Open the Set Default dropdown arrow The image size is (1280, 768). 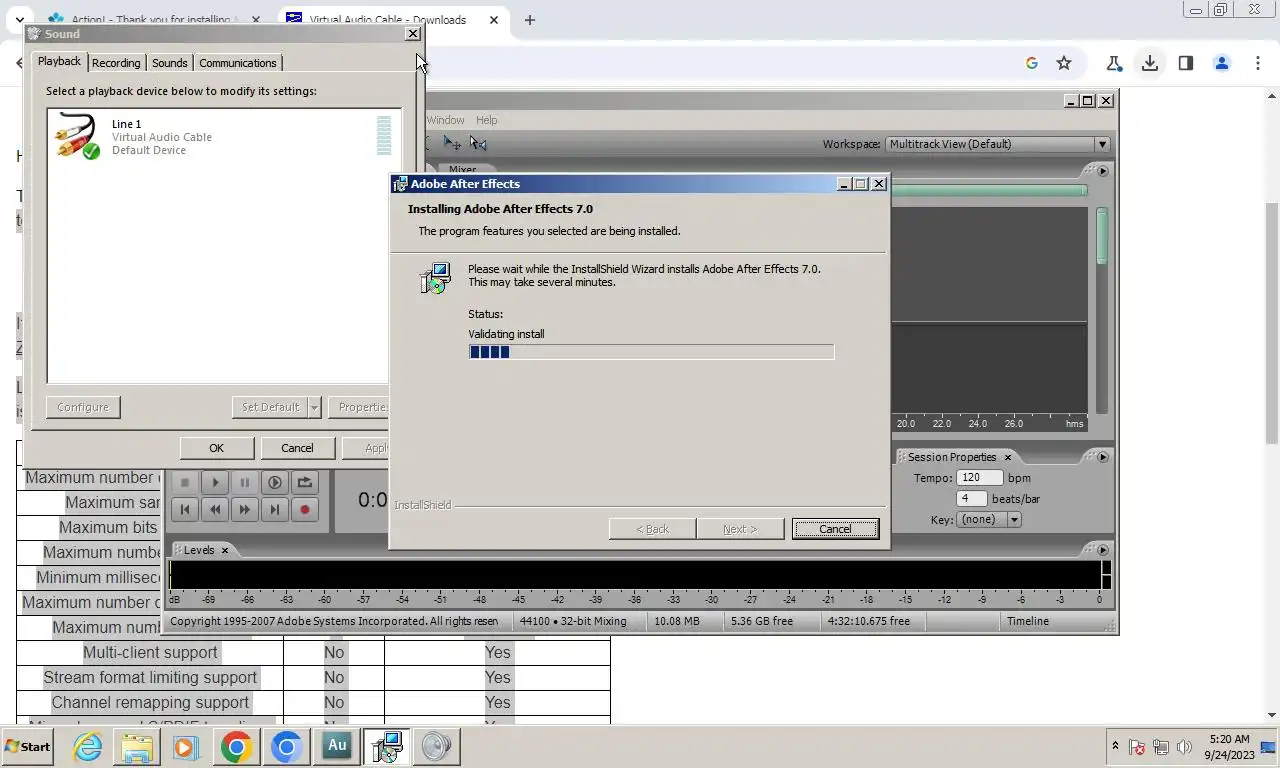(x=314, y=407)
